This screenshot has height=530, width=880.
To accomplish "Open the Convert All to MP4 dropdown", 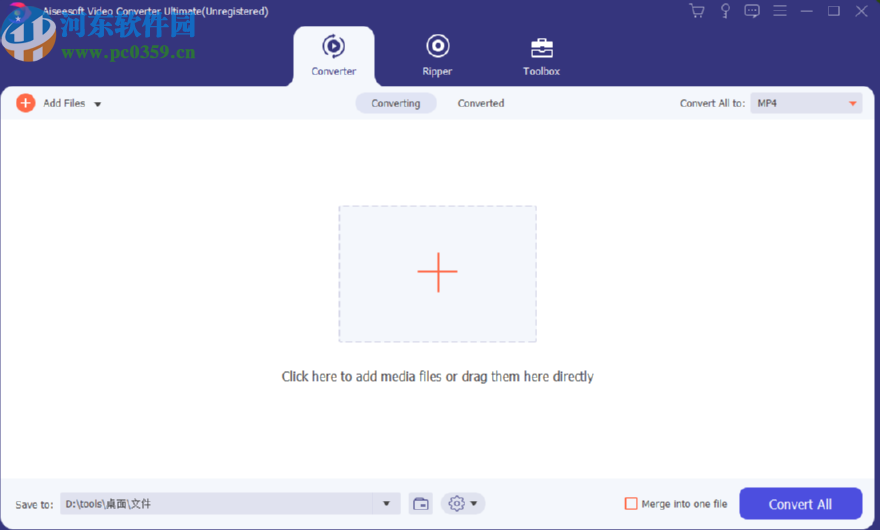I will point(806,103).
